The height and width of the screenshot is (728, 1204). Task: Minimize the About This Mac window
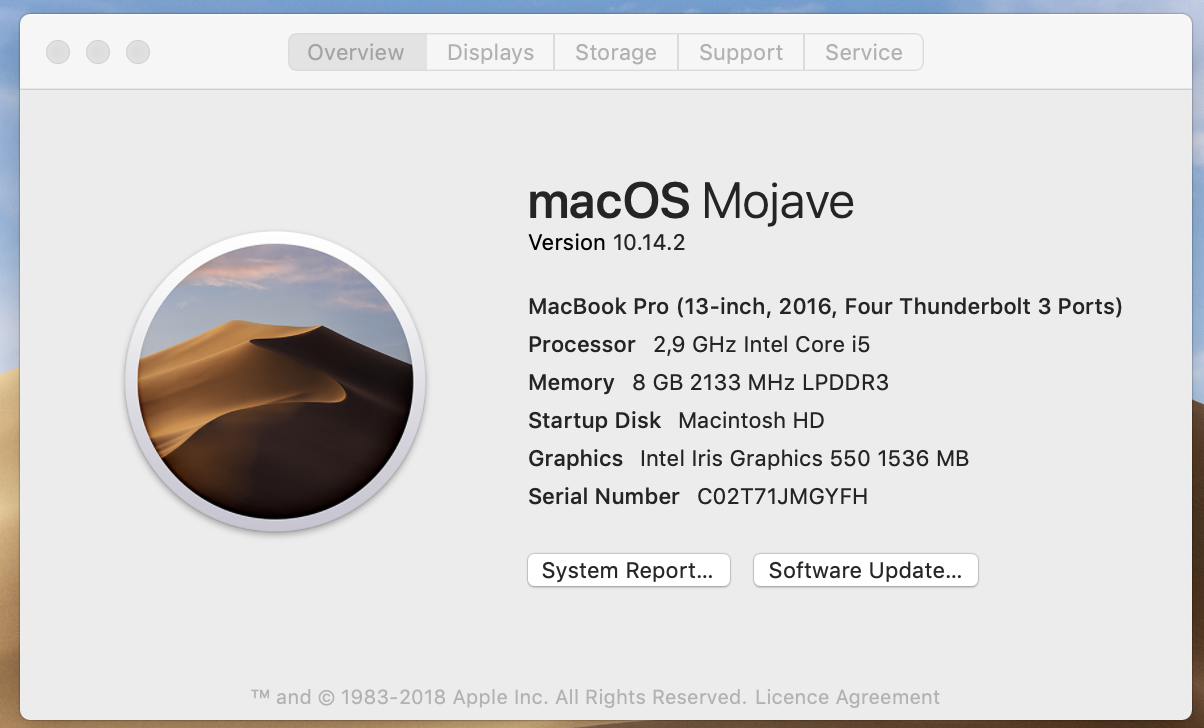97,52
